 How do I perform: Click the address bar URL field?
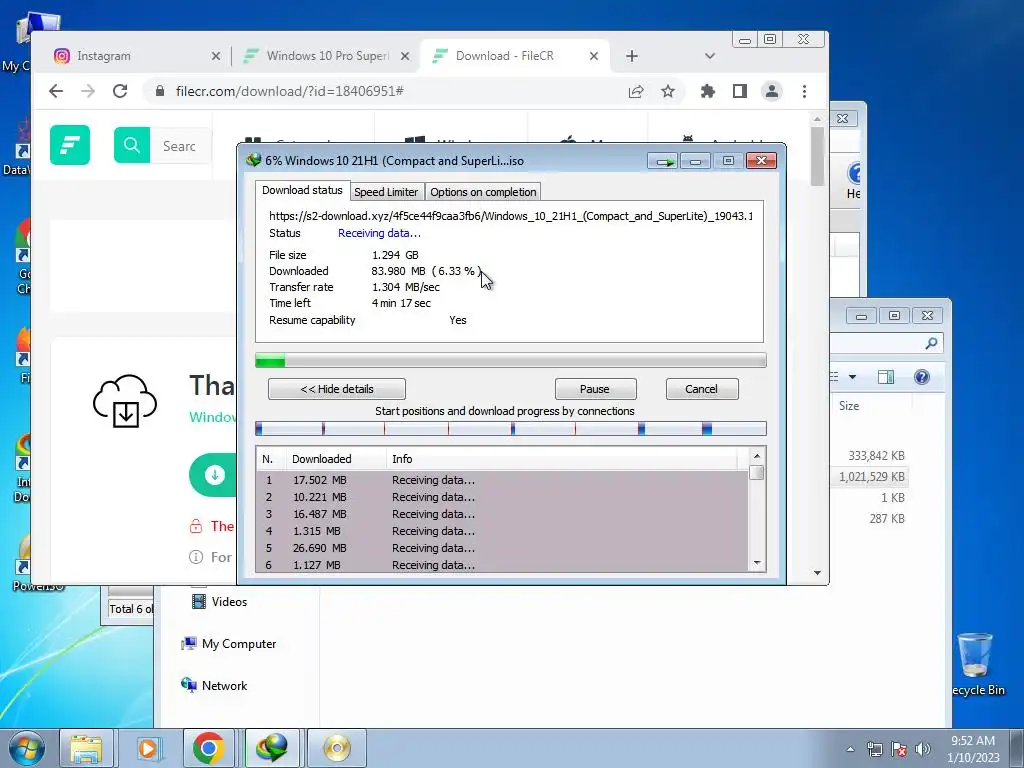coord(392,91)
